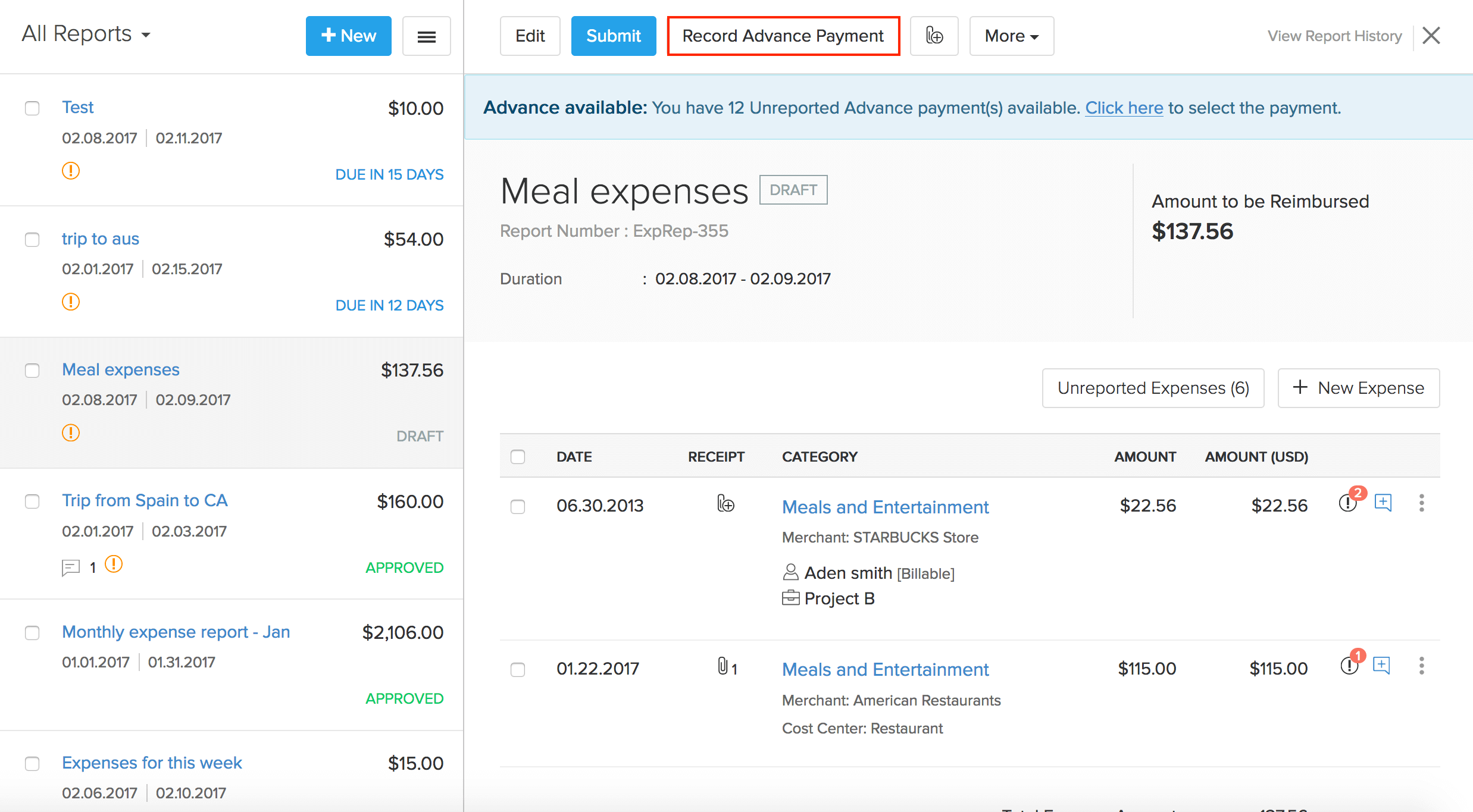Open Unreported Expenses (6) list
The height and width of the screenshot is (812, 1473).
click(x=1153, y=388)
